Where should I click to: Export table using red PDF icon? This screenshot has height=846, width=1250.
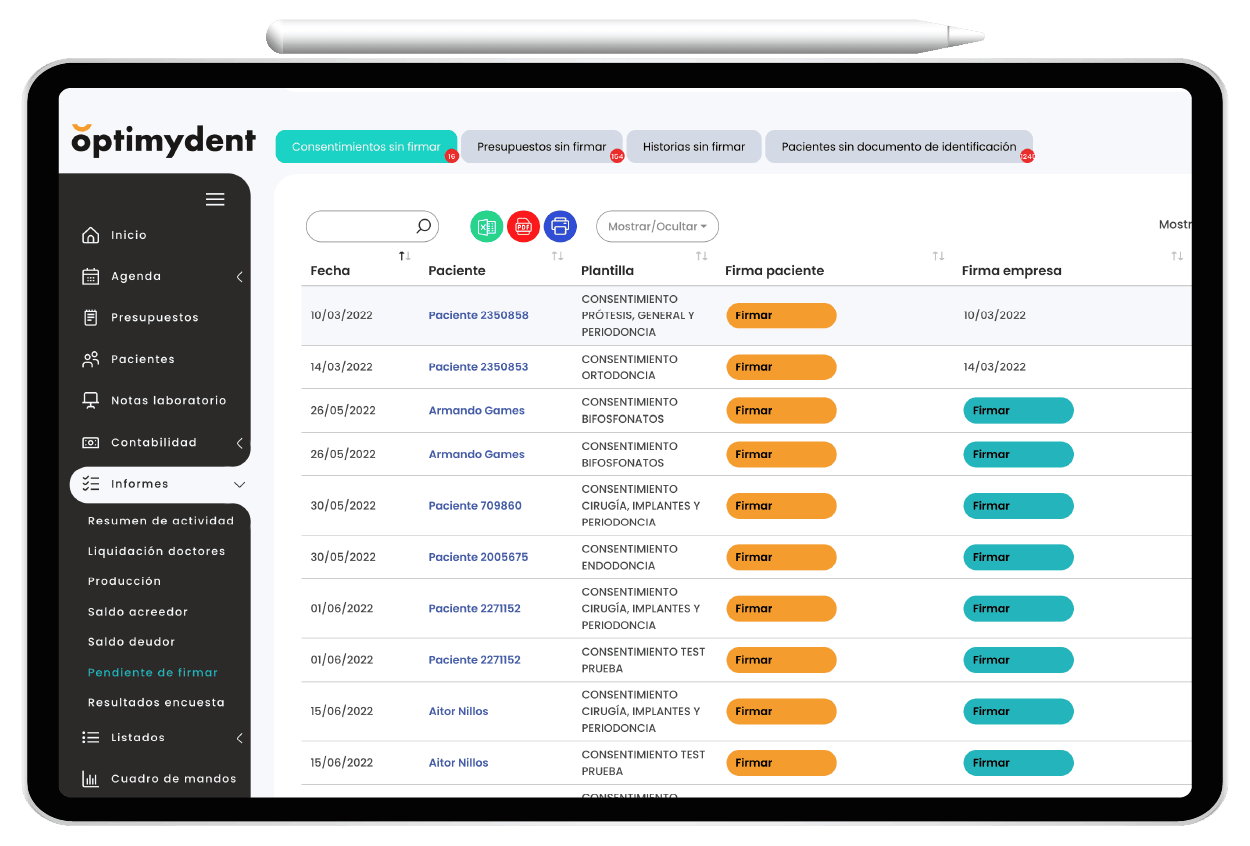(523, 226)
